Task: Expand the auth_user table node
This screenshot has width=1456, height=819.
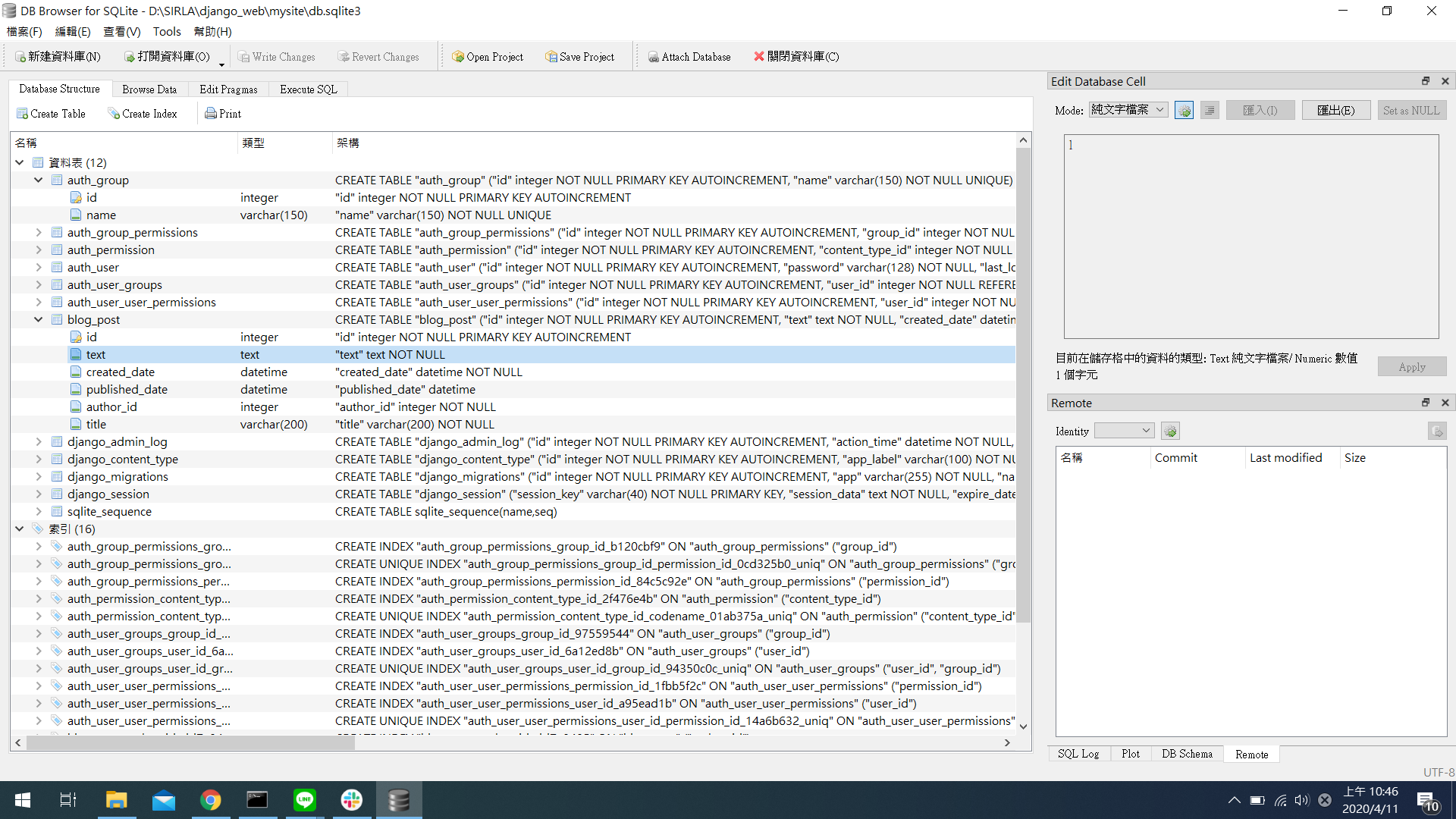Action: coord(38,267)
